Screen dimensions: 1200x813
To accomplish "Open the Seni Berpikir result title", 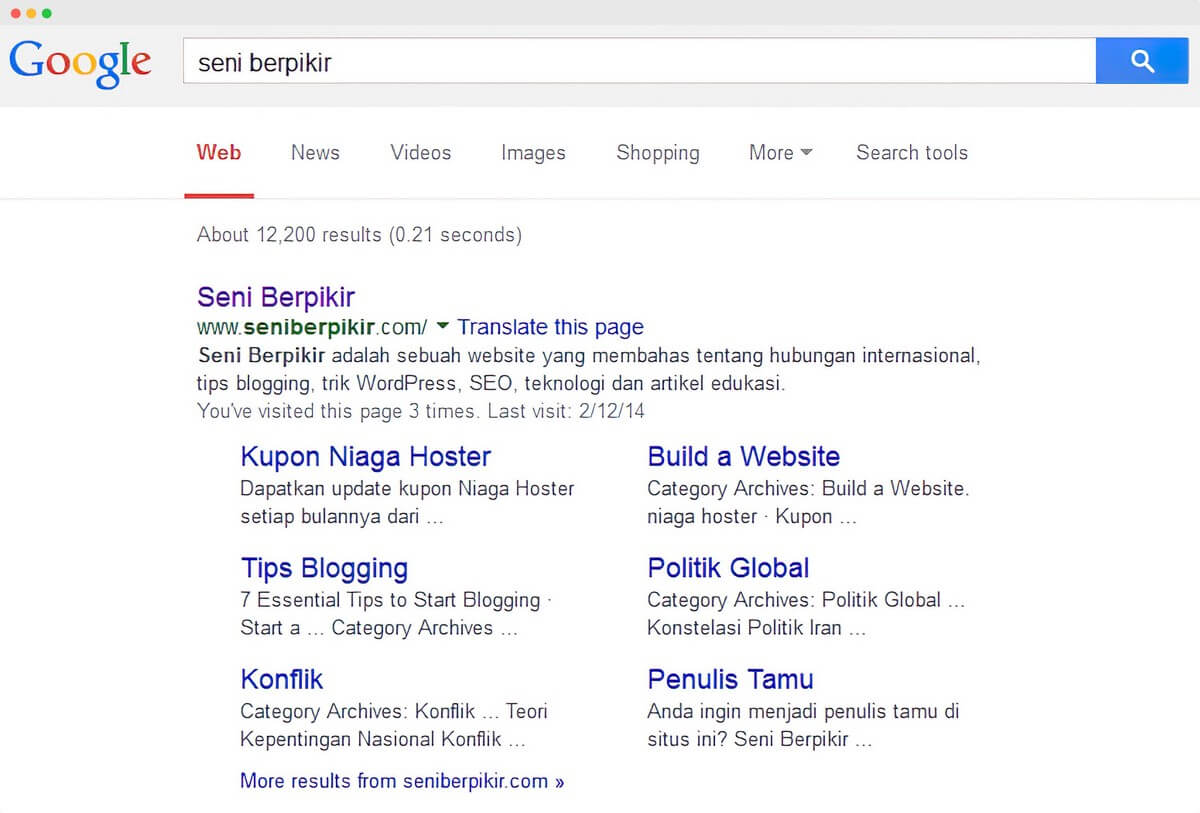I will [276, 297].
